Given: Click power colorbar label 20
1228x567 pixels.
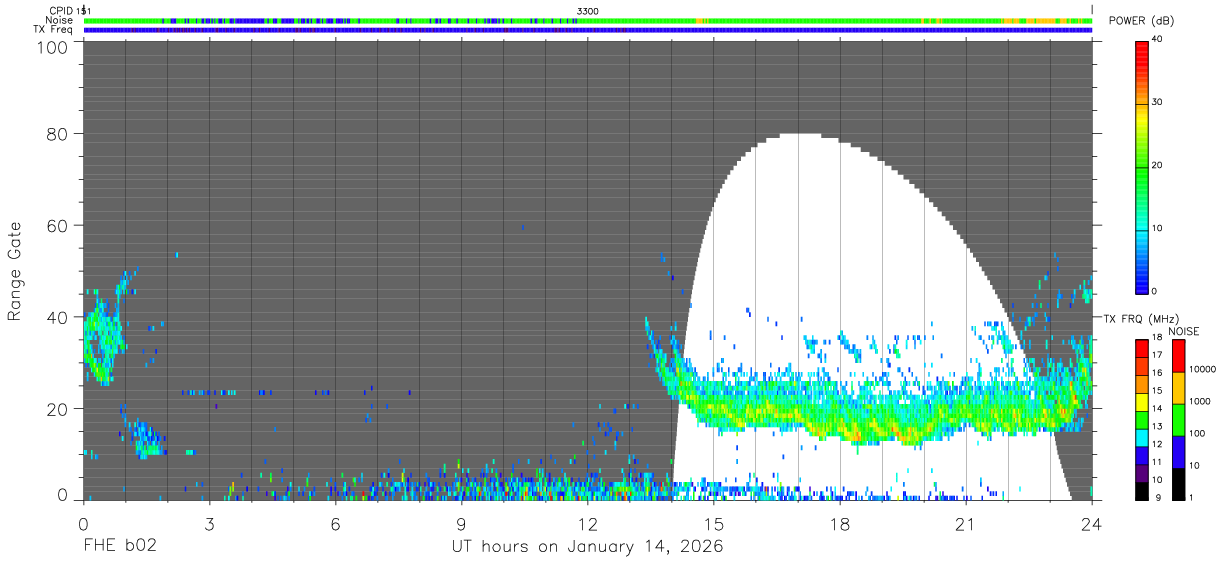Looking at the screenshot, I should point(1159,166).
